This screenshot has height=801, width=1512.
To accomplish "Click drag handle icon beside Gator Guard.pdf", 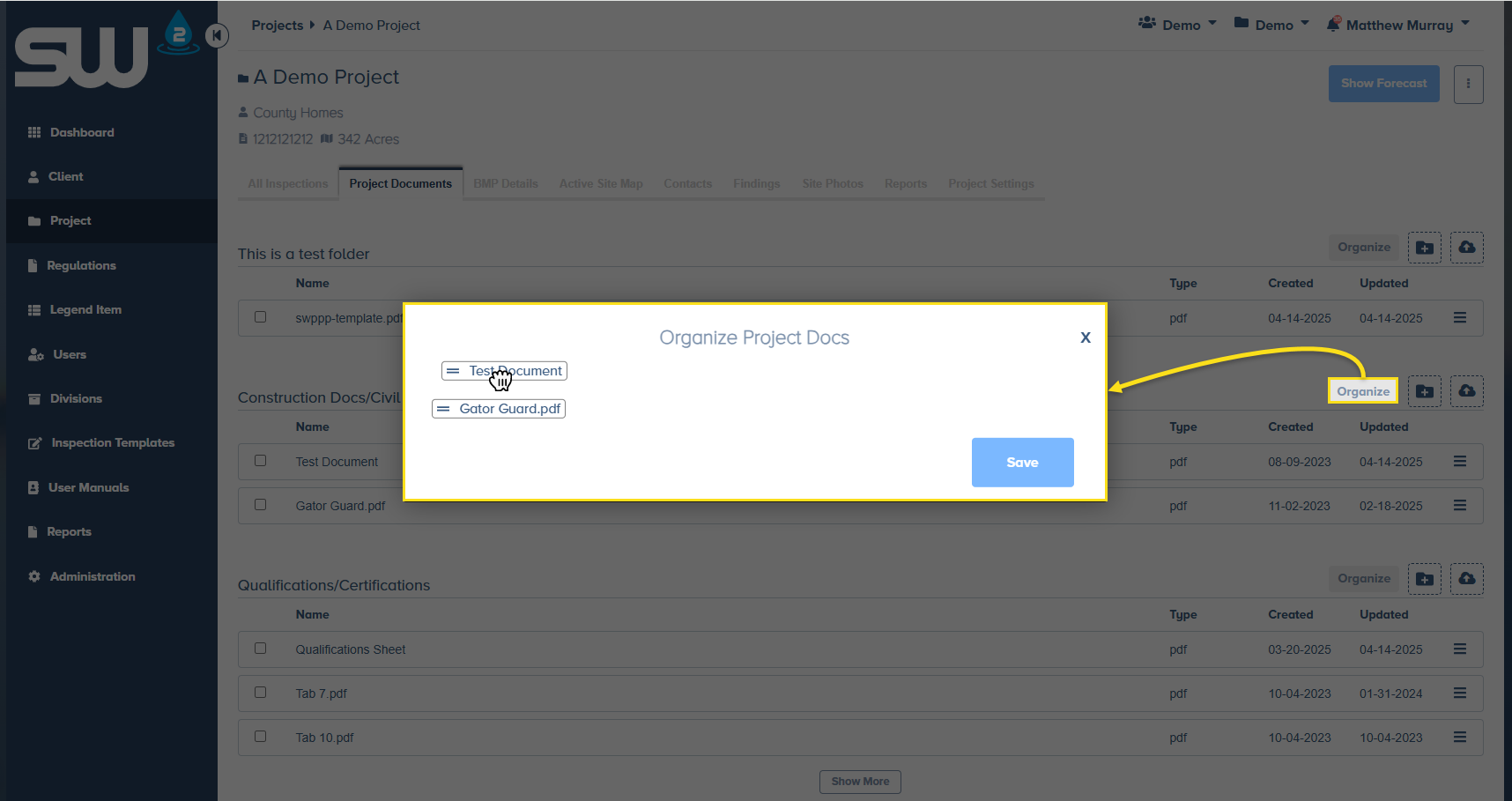I will point(444,409).
